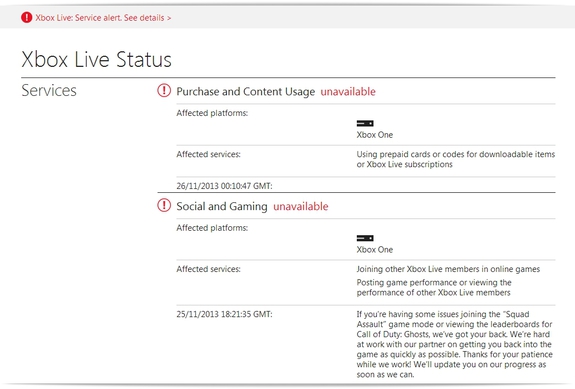This screenshot has height=389, width=575.
Task: Click the Call of Duty: Ghosts update message
Action: coord(455,344)
